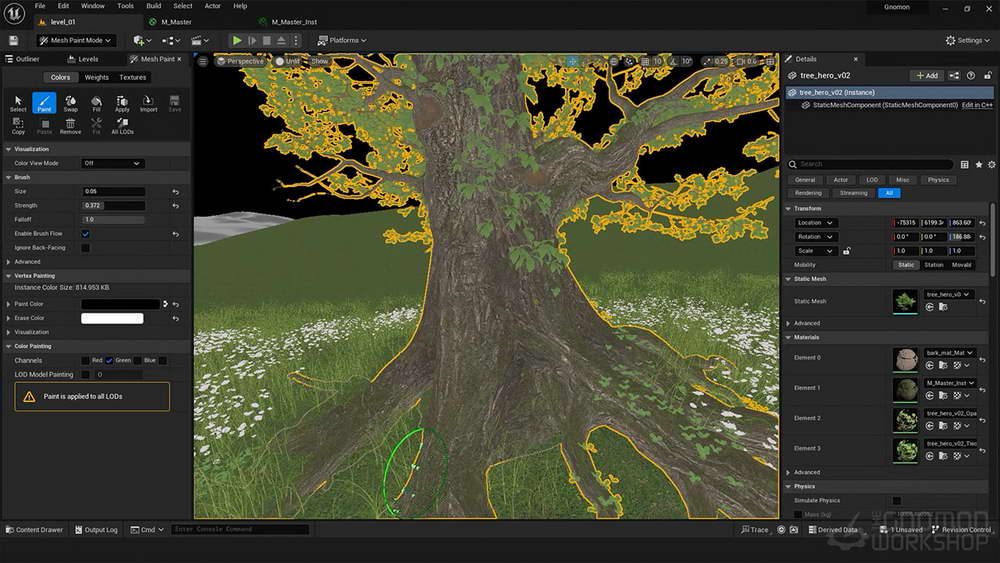Click the Edit in C++ link

pos(977,105)
